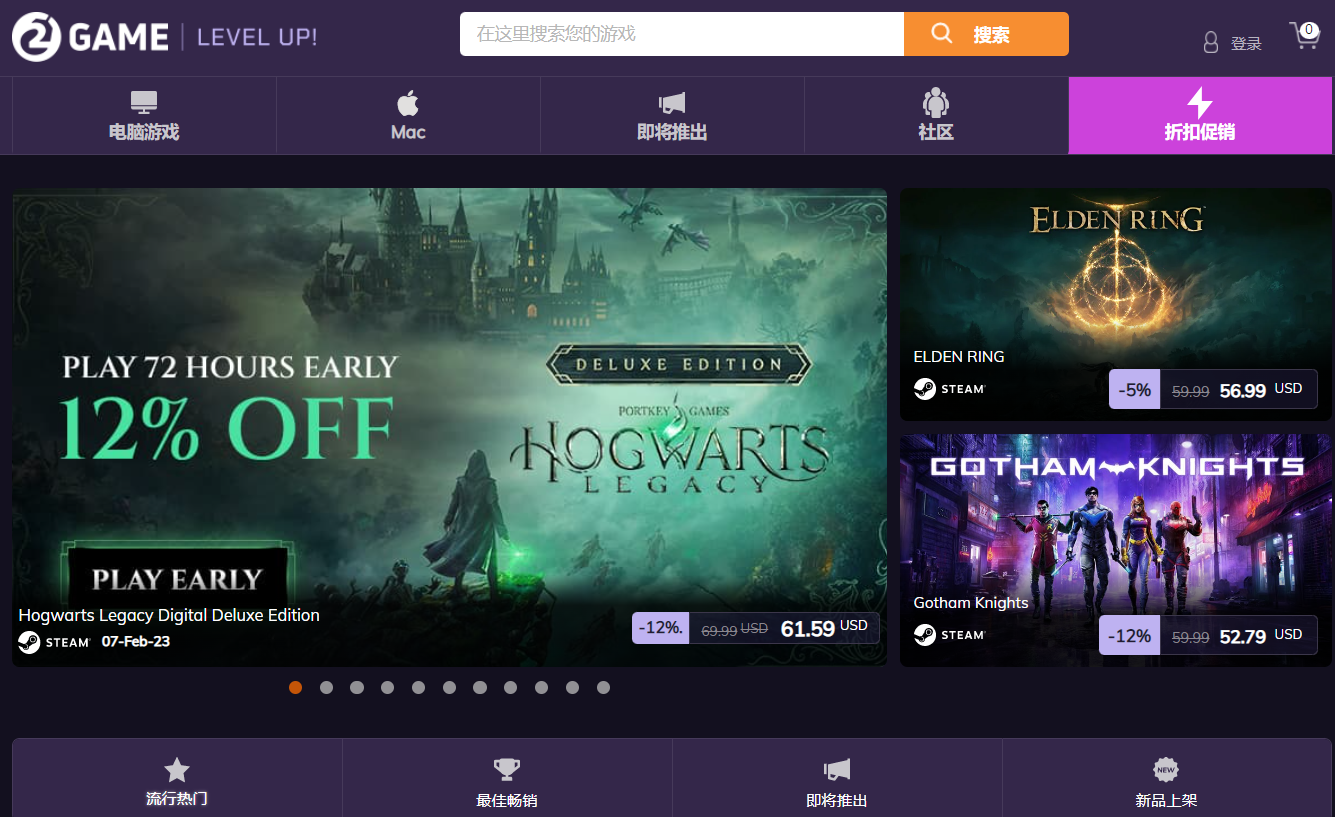Open the shopping cart icon

(x=1304, y=37)
